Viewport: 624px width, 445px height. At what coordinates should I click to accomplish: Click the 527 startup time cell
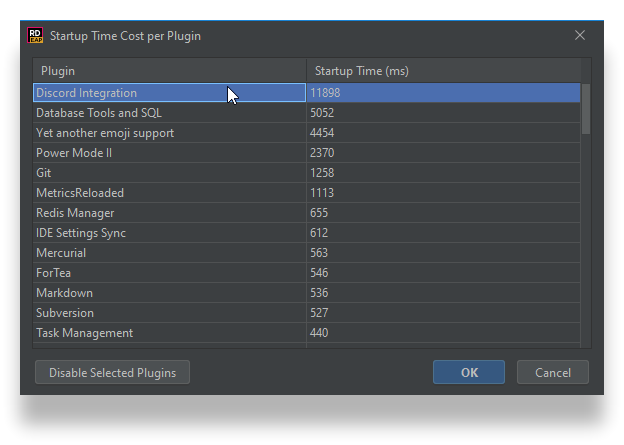coord(443,313)
